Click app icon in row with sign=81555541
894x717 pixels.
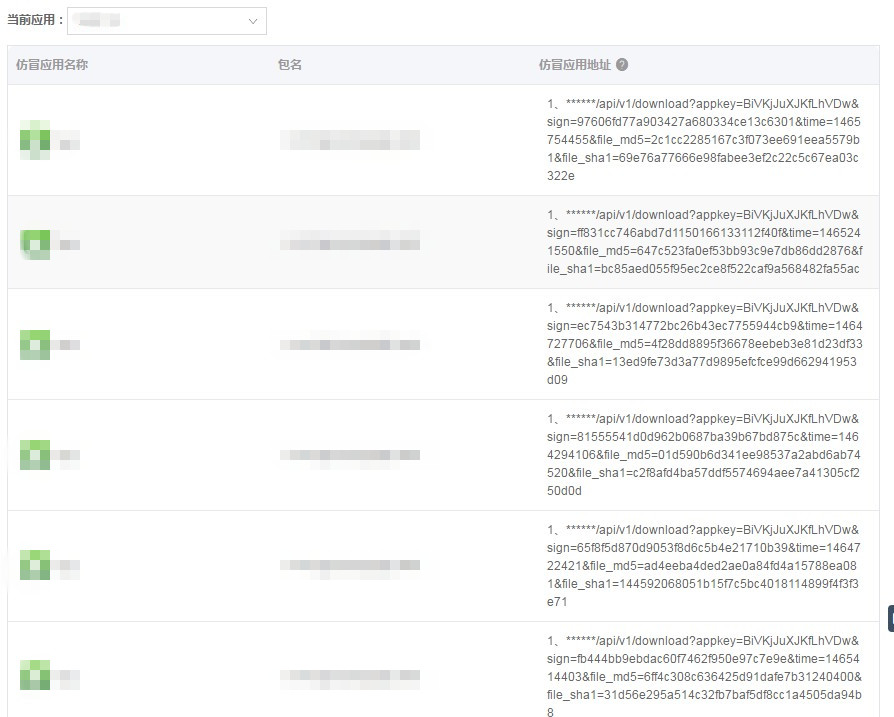click(35, 455)
